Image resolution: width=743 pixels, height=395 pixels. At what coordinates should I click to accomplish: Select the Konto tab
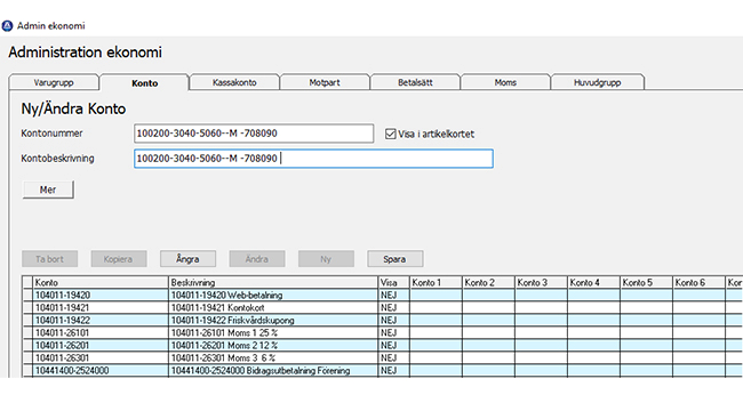145,82
